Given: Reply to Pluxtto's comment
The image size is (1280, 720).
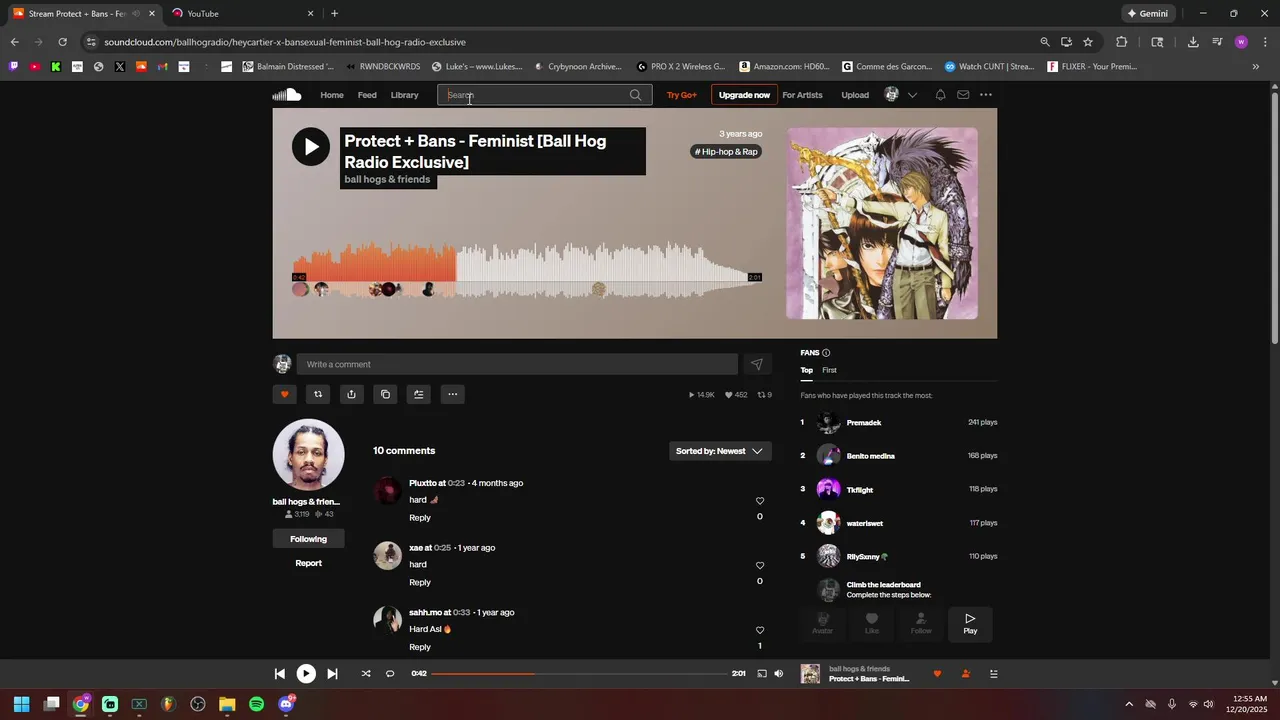Looking at the screenshot, I should (x=420, y=518).
